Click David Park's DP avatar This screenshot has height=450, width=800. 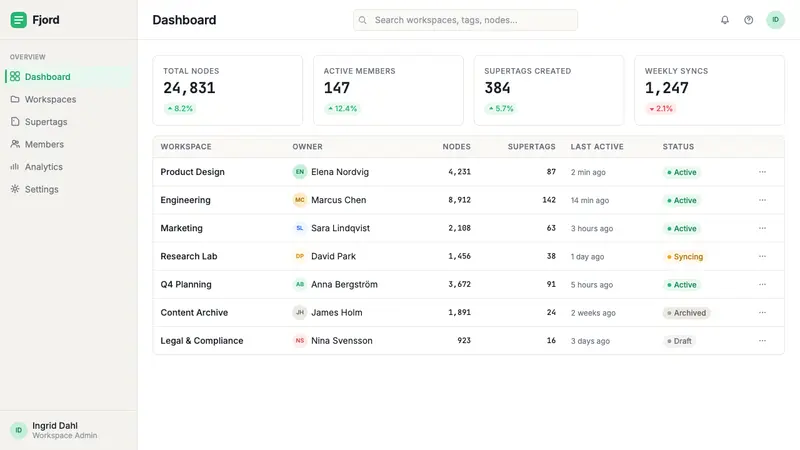point(299,256)
